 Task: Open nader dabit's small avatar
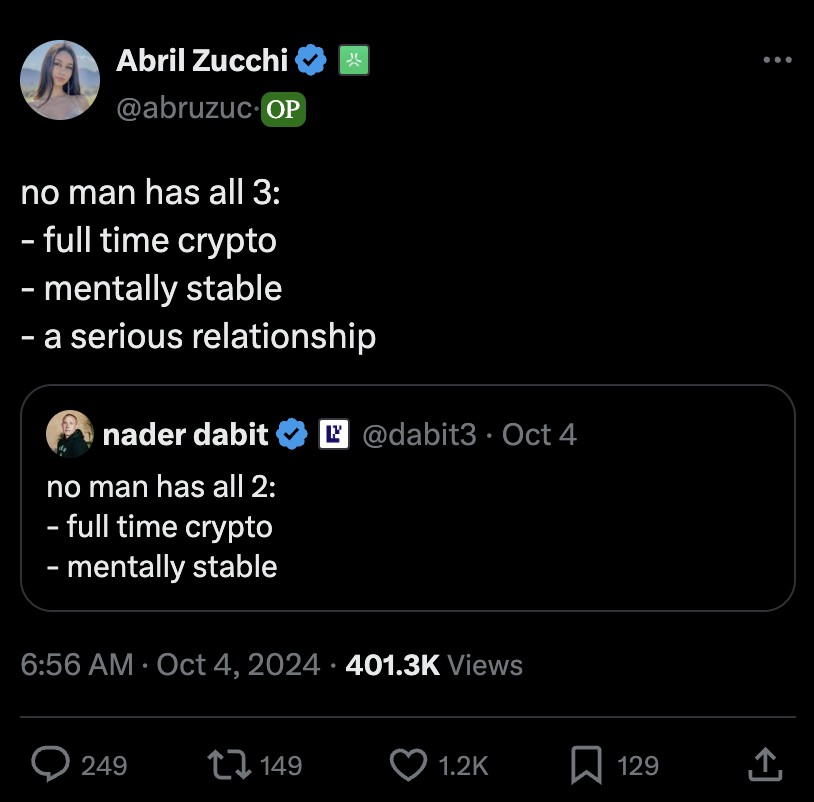(x=70, y=434)
